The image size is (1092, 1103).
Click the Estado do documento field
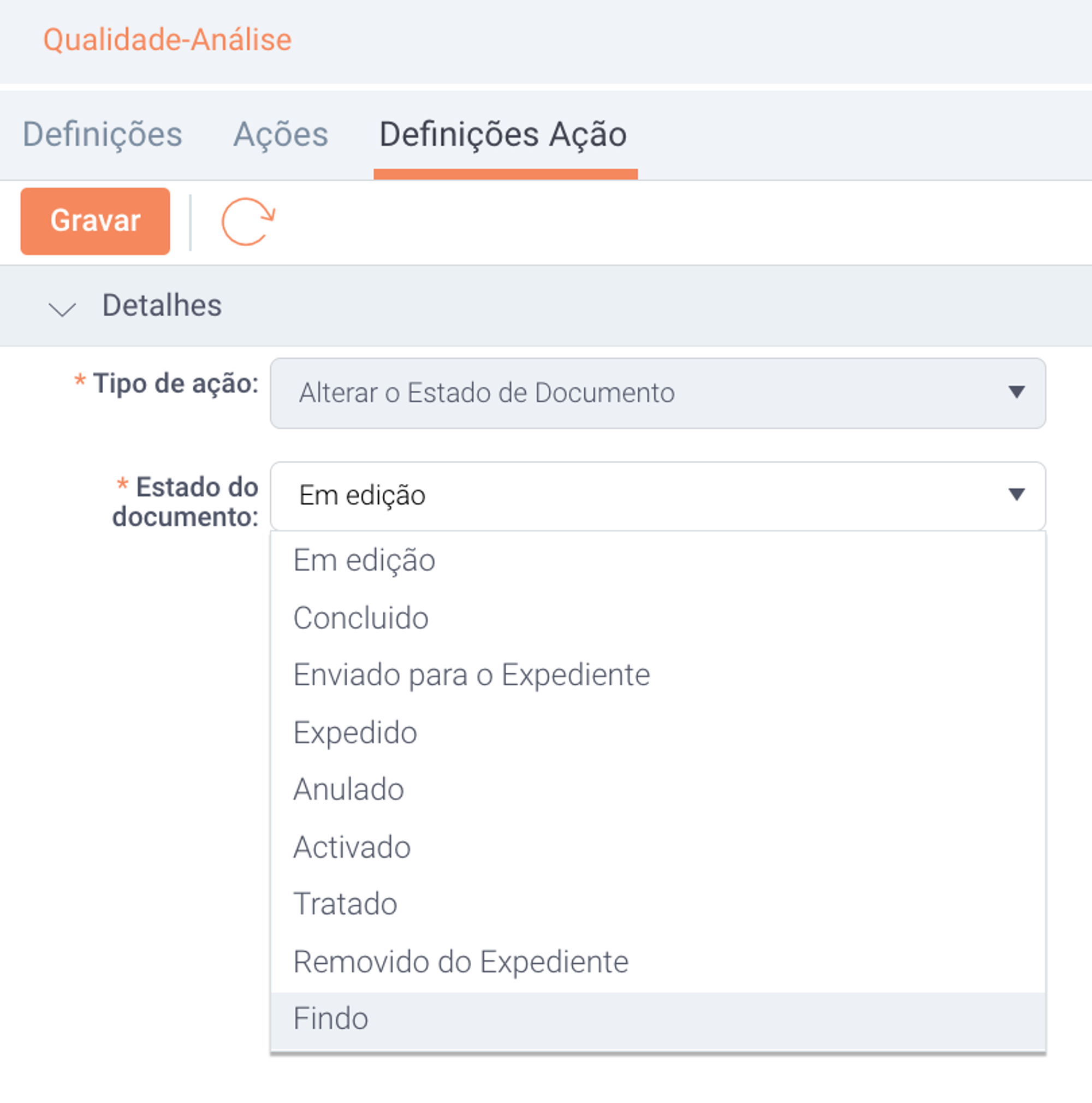pos(657,496)
